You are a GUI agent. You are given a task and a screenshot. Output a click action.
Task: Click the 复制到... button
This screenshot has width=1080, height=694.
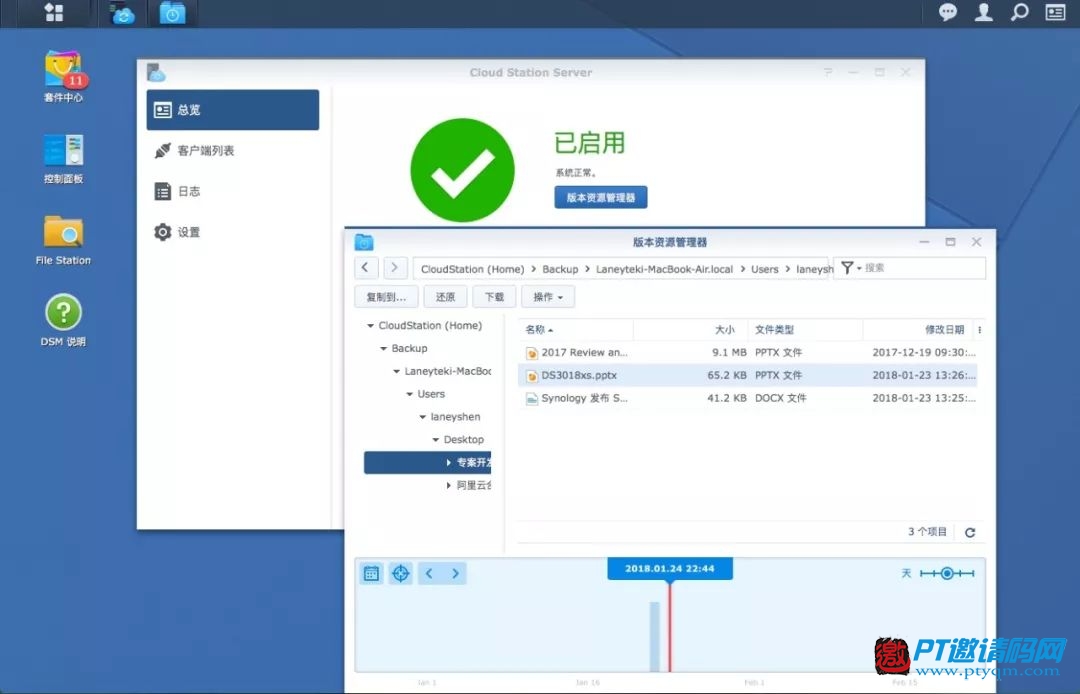386,297
